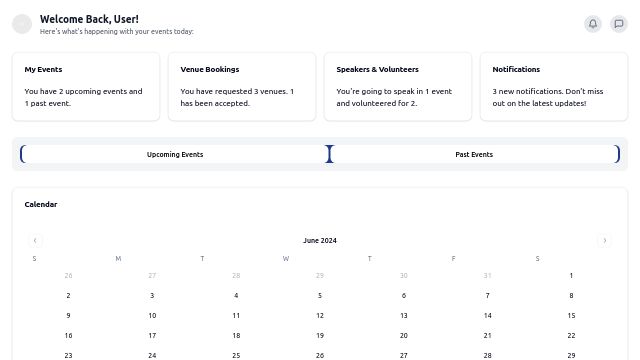
Task: Click the user avatar circle
Action: (x=22, y=24)
